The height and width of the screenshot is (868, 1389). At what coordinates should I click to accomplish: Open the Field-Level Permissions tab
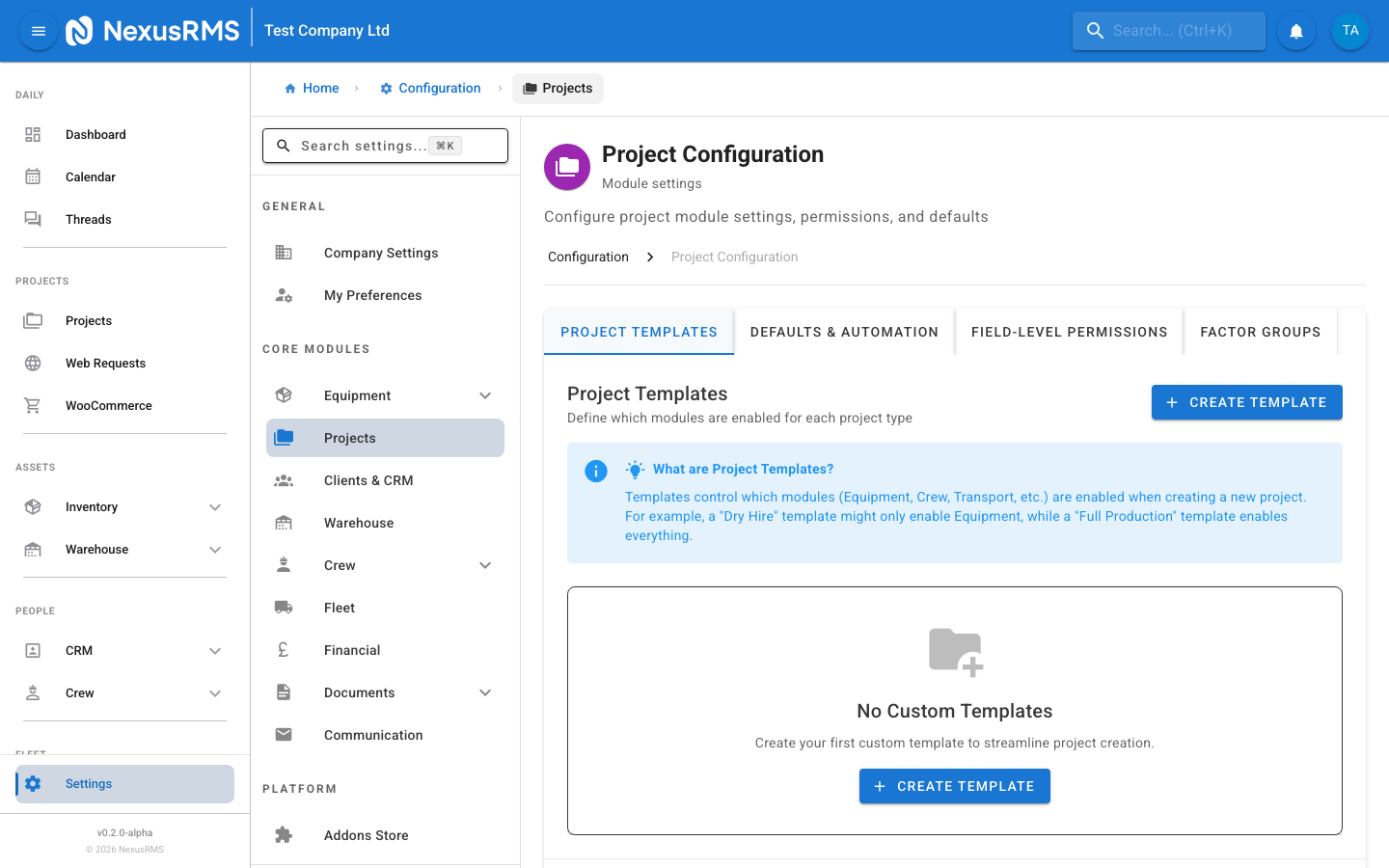click(1069, 332)
